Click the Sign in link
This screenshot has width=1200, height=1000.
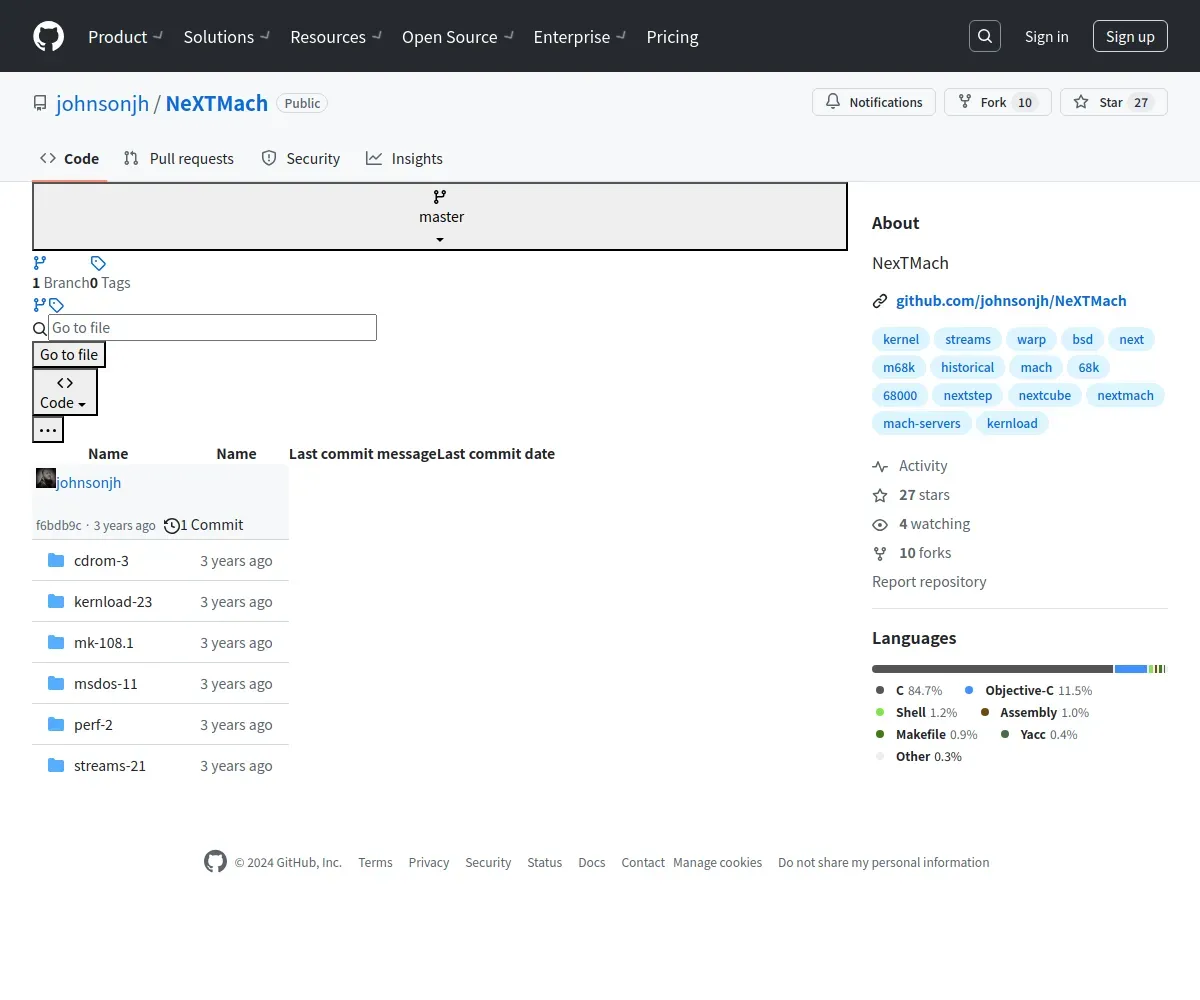click(1046, 36)
